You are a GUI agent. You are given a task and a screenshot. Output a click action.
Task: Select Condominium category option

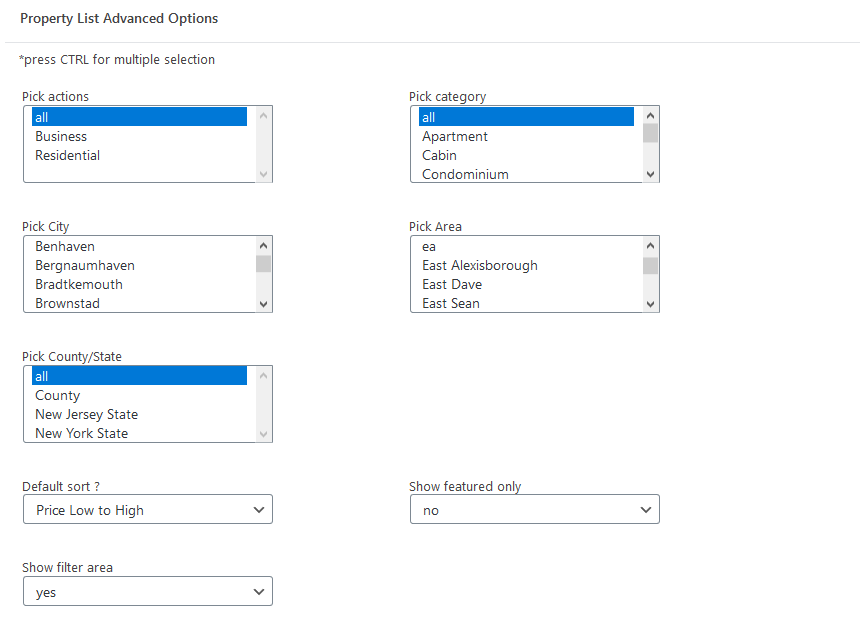(527, 174)
